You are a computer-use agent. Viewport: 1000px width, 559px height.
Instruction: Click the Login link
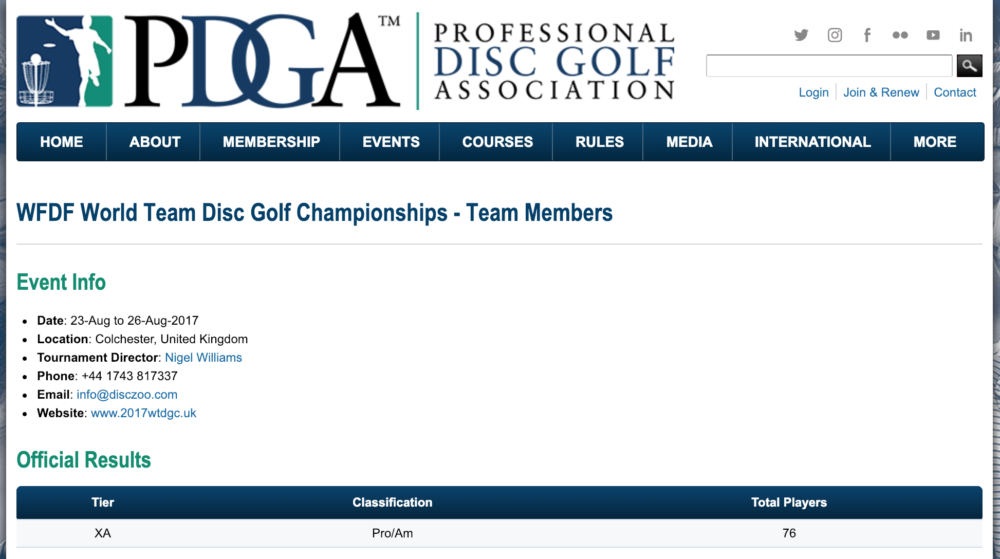[x=813, y=92]
